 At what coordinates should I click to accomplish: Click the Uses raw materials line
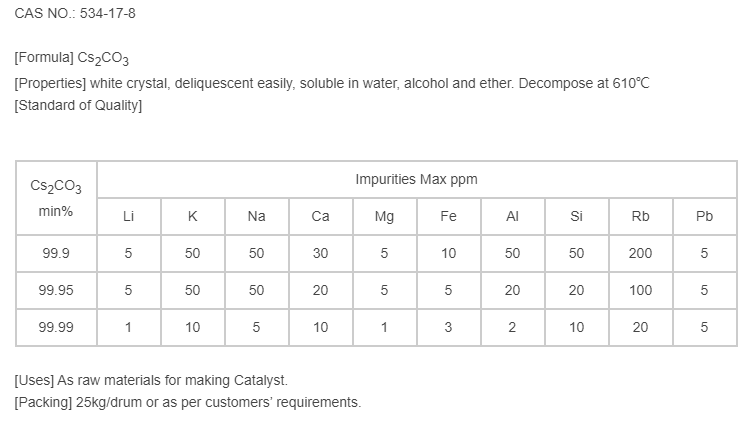[x=151, y=381]
